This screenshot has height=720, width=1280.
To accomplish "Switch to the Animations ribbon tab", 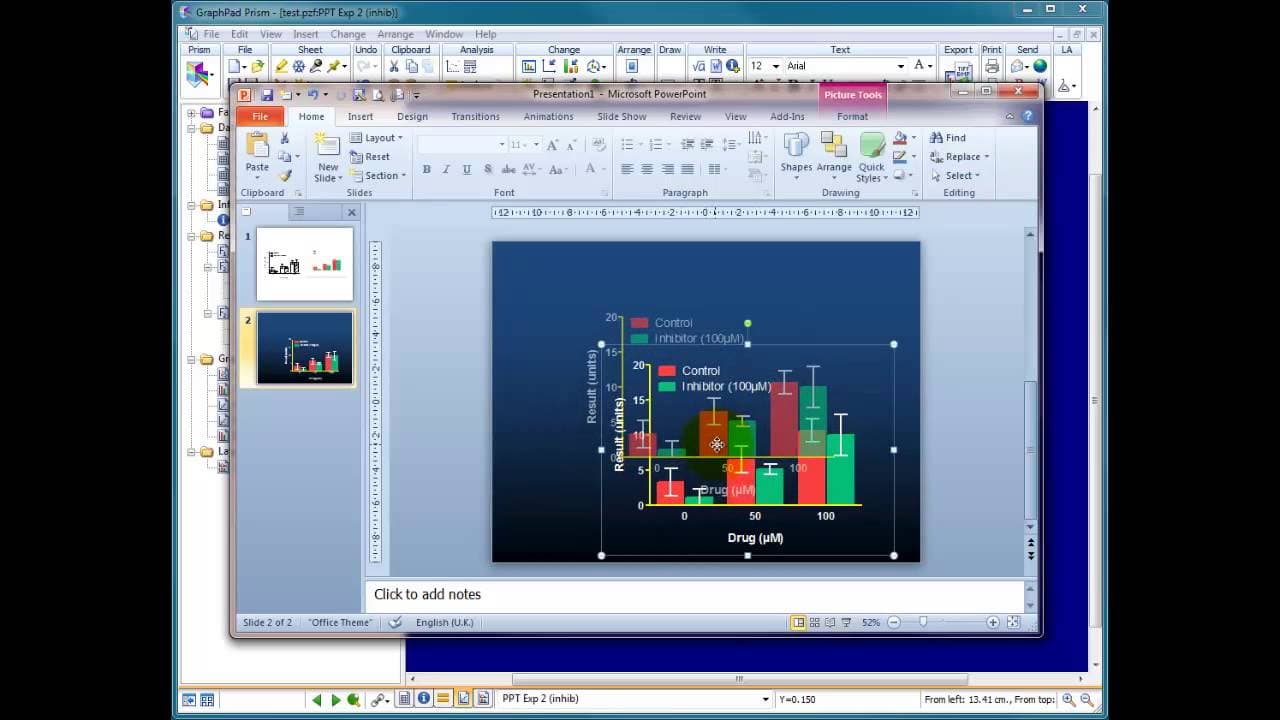I will [x=548, y=116].
